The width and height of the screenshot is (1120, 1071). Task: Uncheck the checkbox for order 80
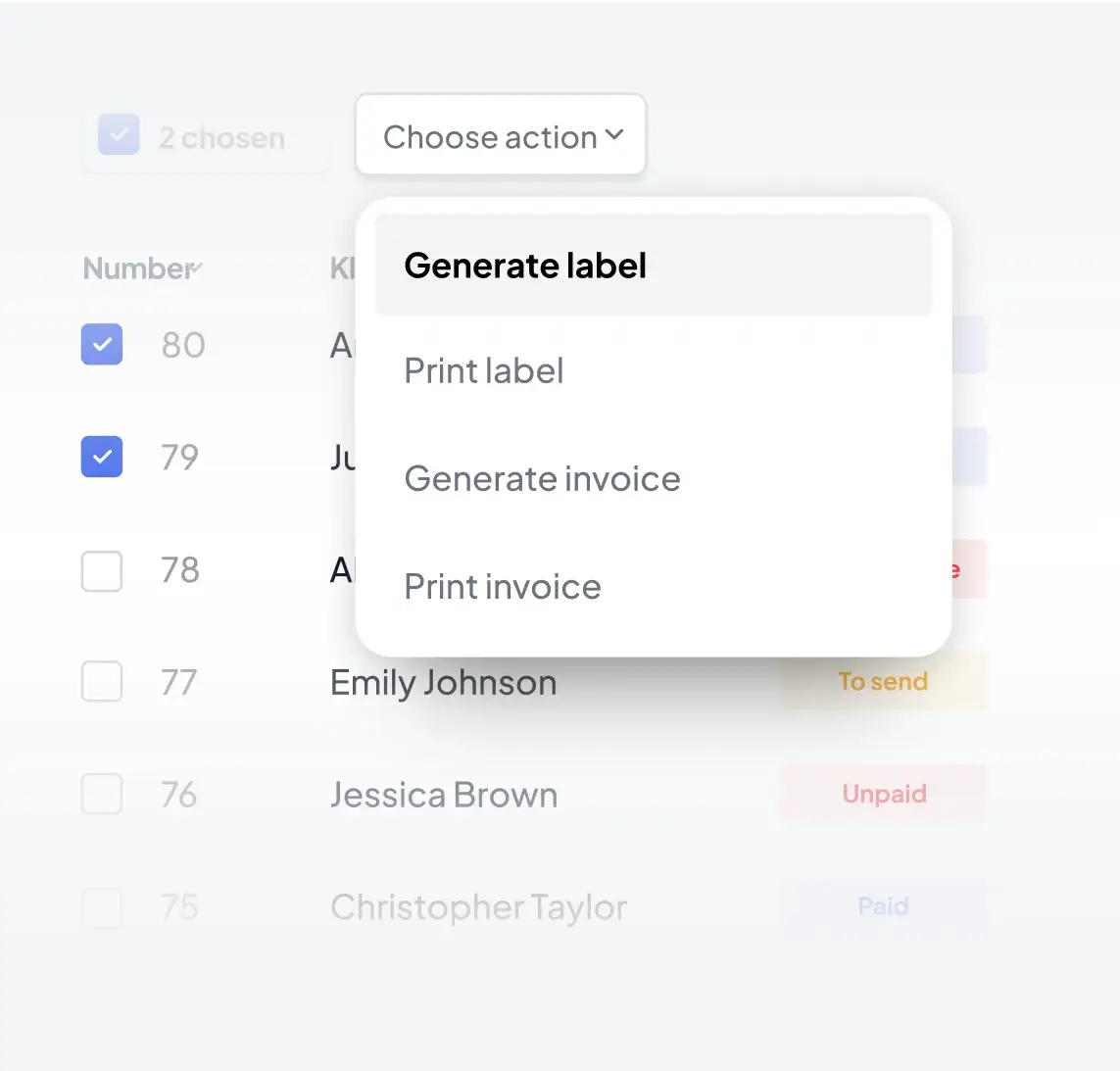(x=102, y=345)
